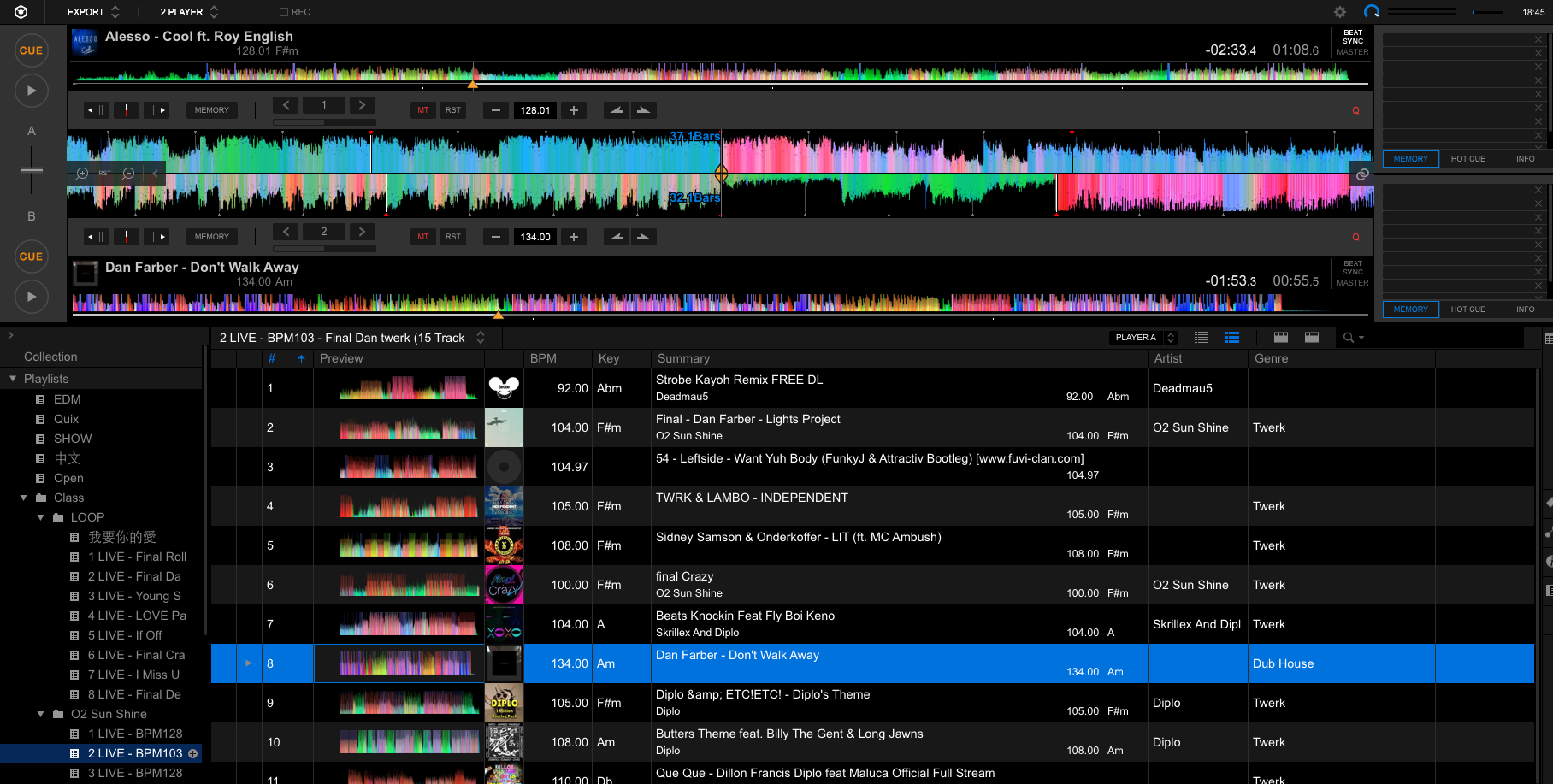Select MEMORY tab in upper panel
Viewport: 1553px width, 784px height.
pyautogui.click(x=1410, y=159)
